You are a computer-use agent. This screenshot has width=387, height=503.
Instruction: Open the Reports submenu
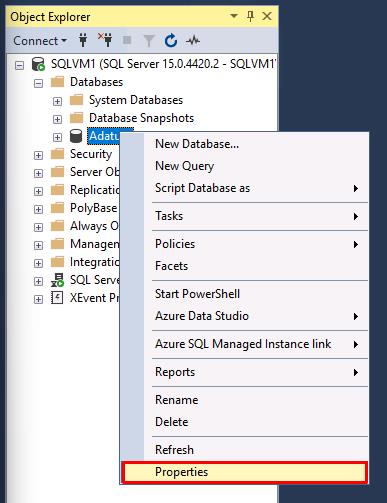pyautogui.click(x=244, y=372)
